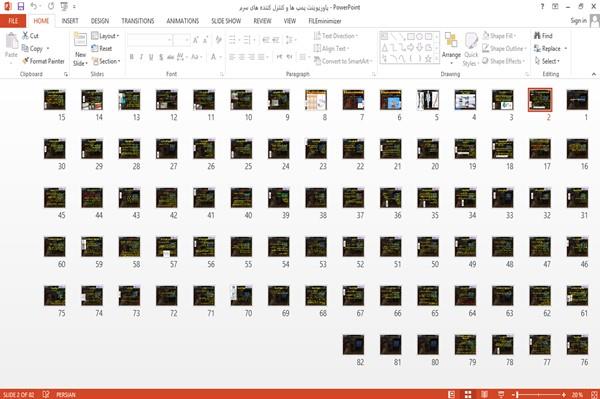The height and width of the screenshot is (399, 600).
Task: Click the Redo/Repeat icon in title bar
Action: (x=51, y=7)
